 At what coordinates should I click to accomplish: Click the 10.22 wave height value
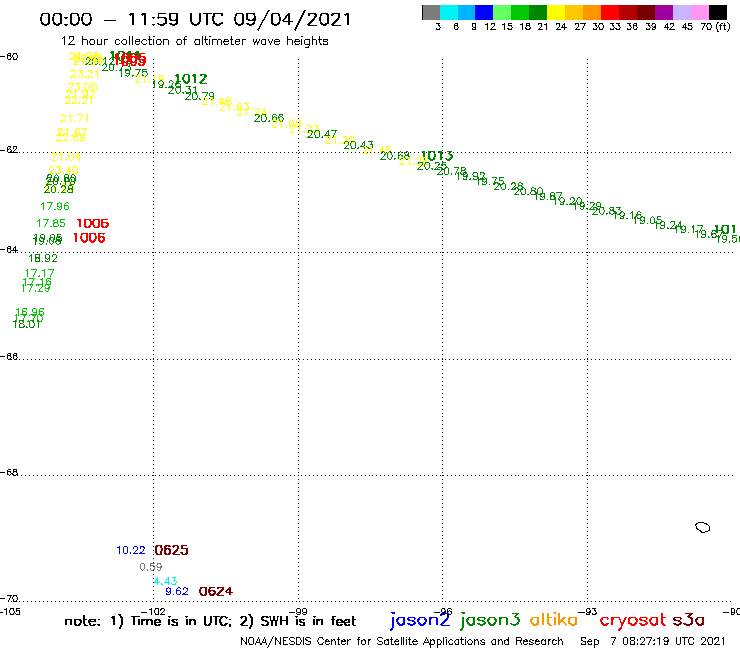131,550
